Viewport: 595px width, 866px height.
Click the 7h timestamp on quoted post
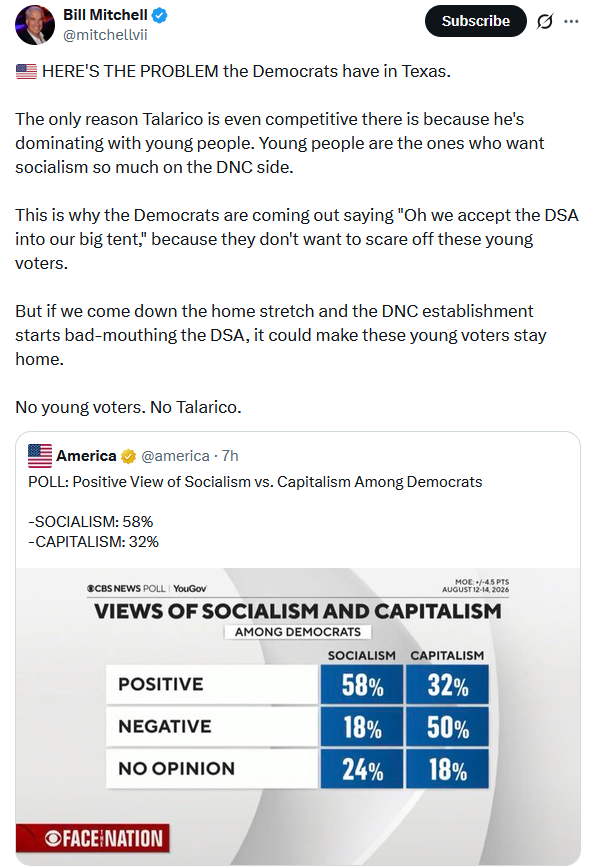click(230, 456)
